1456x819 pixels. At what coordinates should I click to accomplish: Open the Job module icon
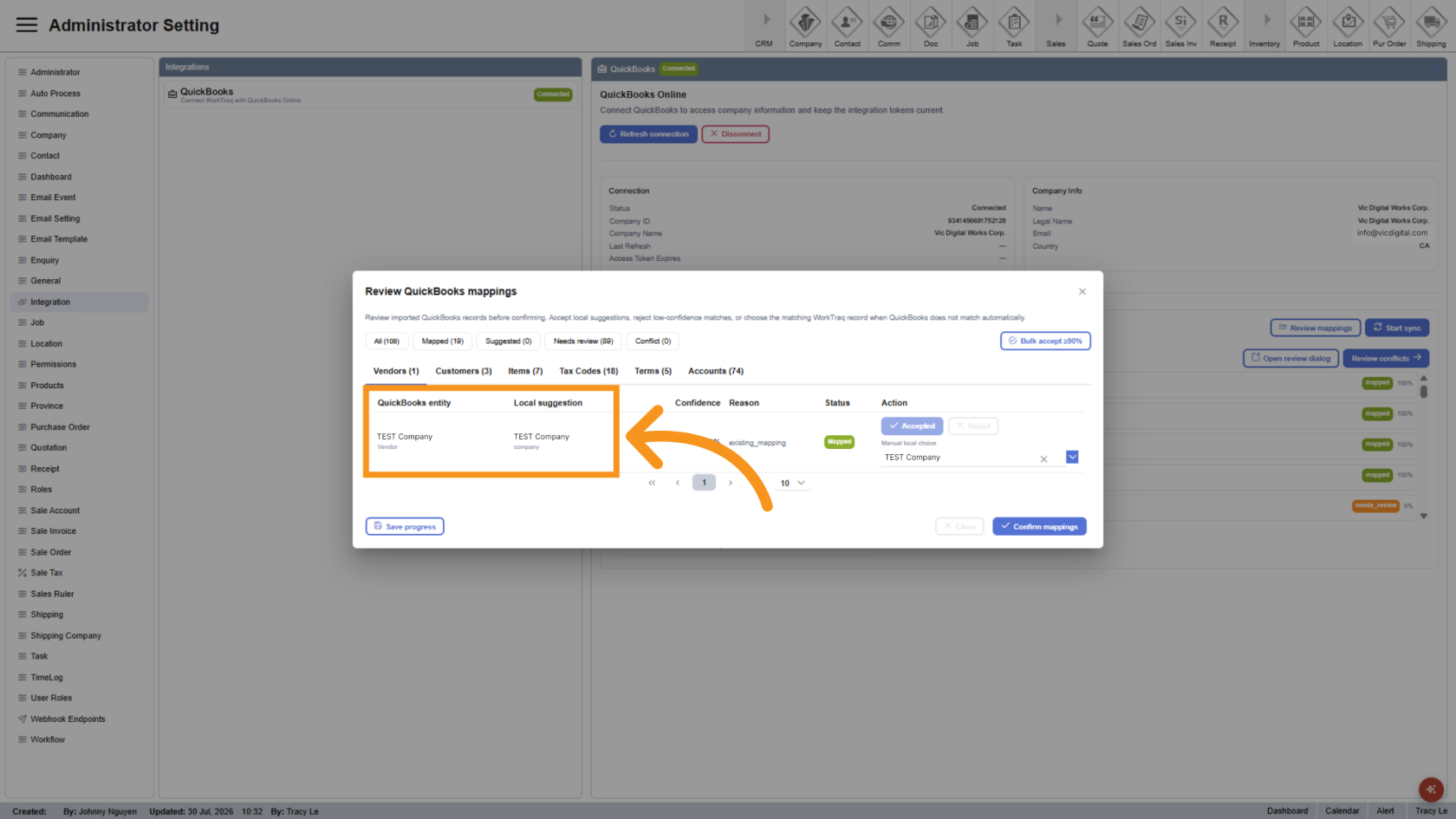tap(972, 26)
